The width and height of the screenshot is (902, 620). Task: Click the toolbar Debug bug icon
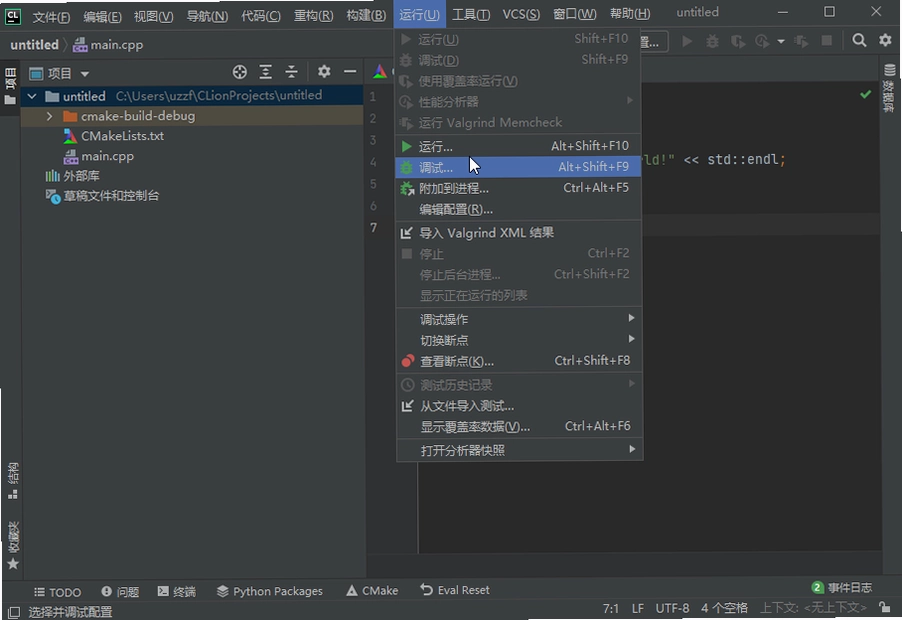click(712, 41)
